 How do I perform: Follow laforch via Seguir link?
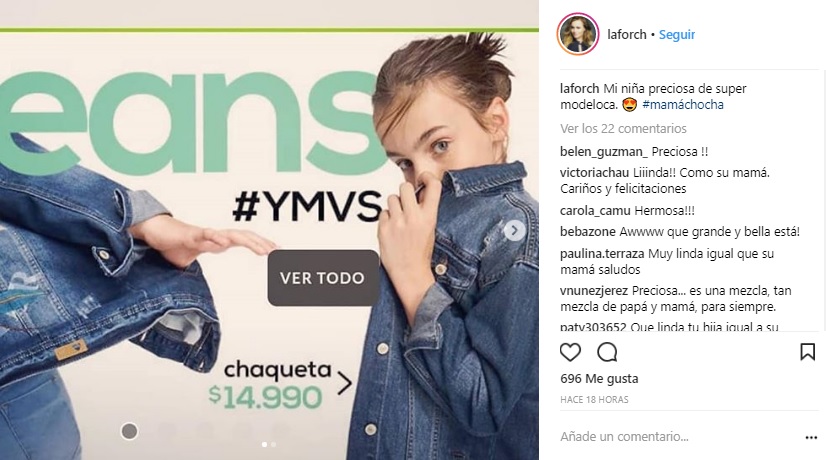point(677,35)
